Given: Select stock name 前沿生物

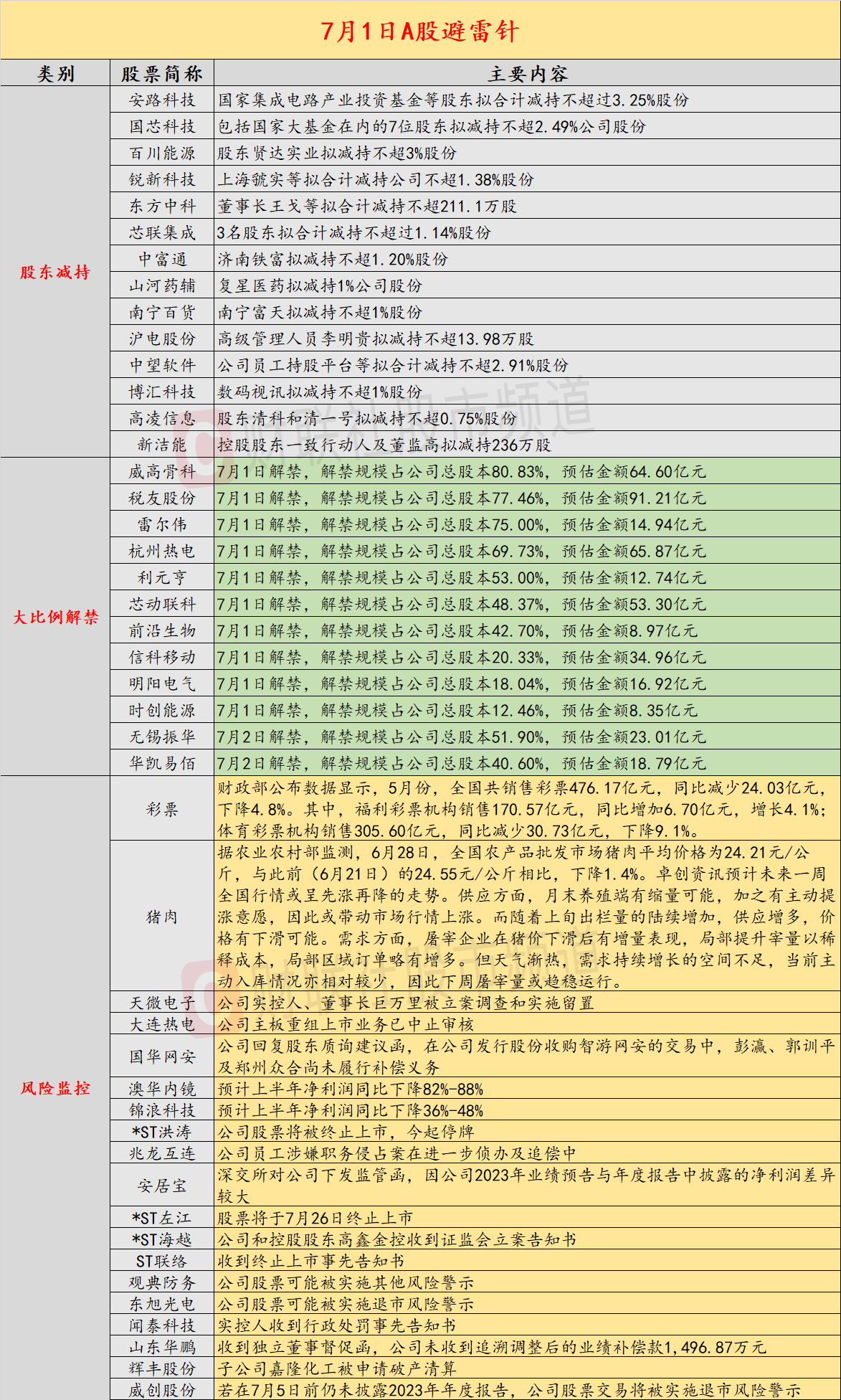Looking at the screenshot, I should 162,631.
